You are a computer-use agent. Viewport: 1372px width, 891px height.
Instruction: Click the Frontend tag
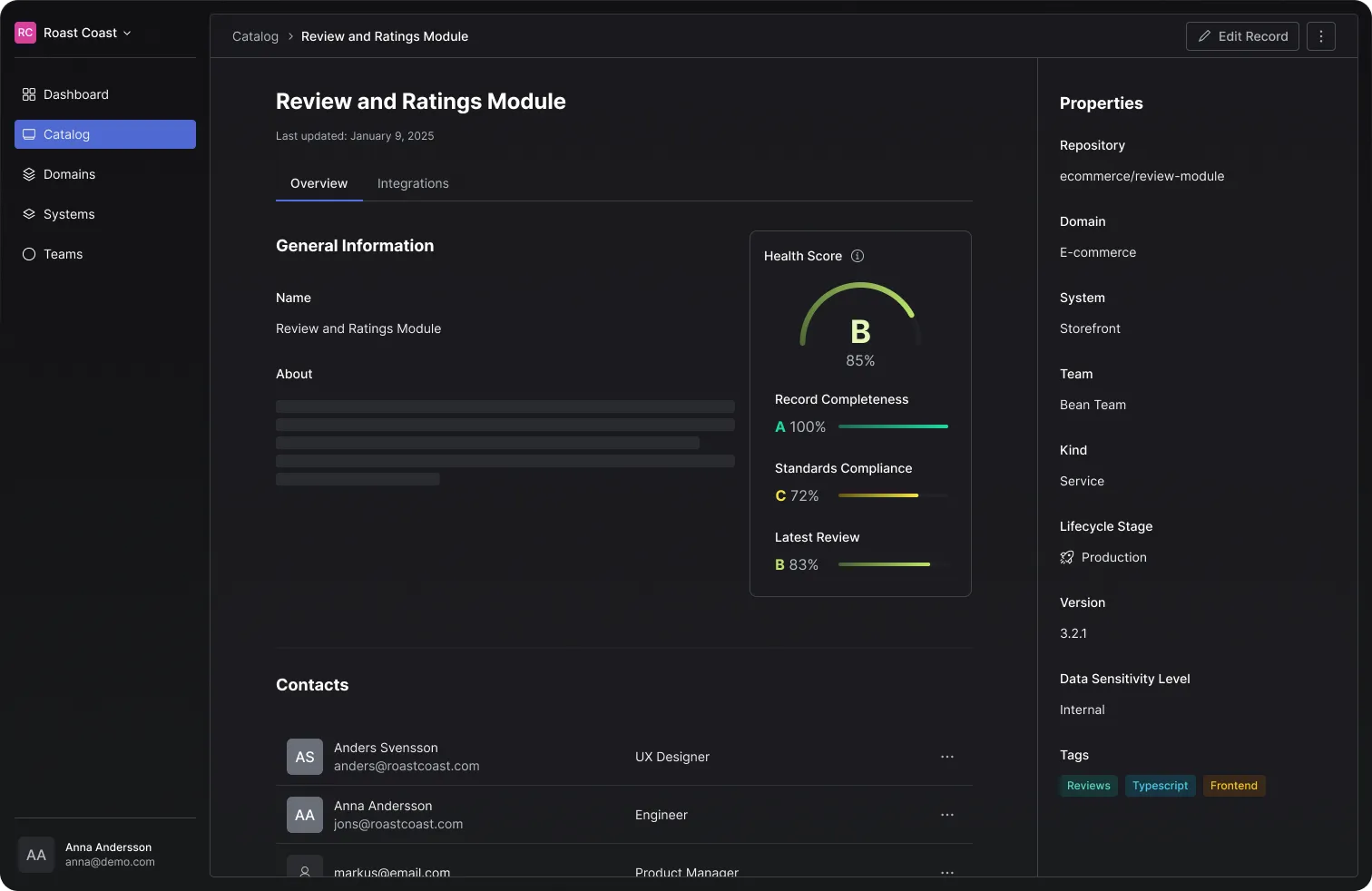1233,786
